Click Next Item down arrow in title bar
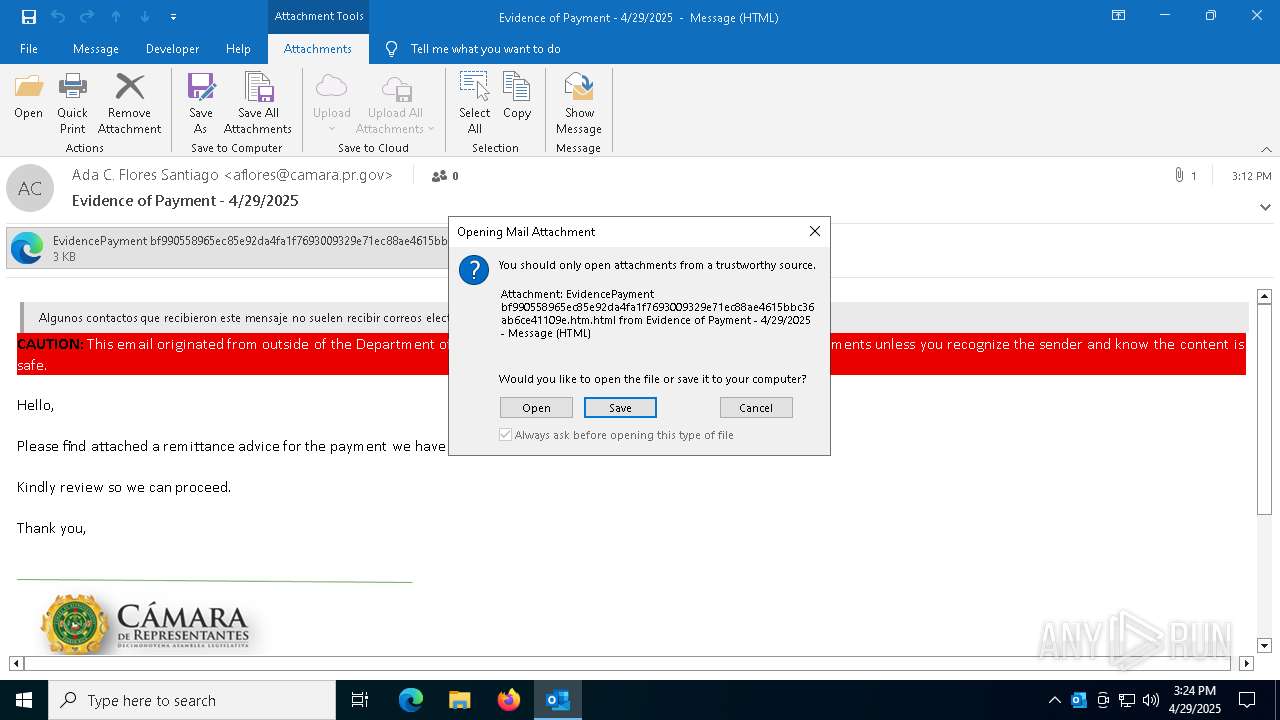Screen dimensions: 1280x720 pos(144,17)
